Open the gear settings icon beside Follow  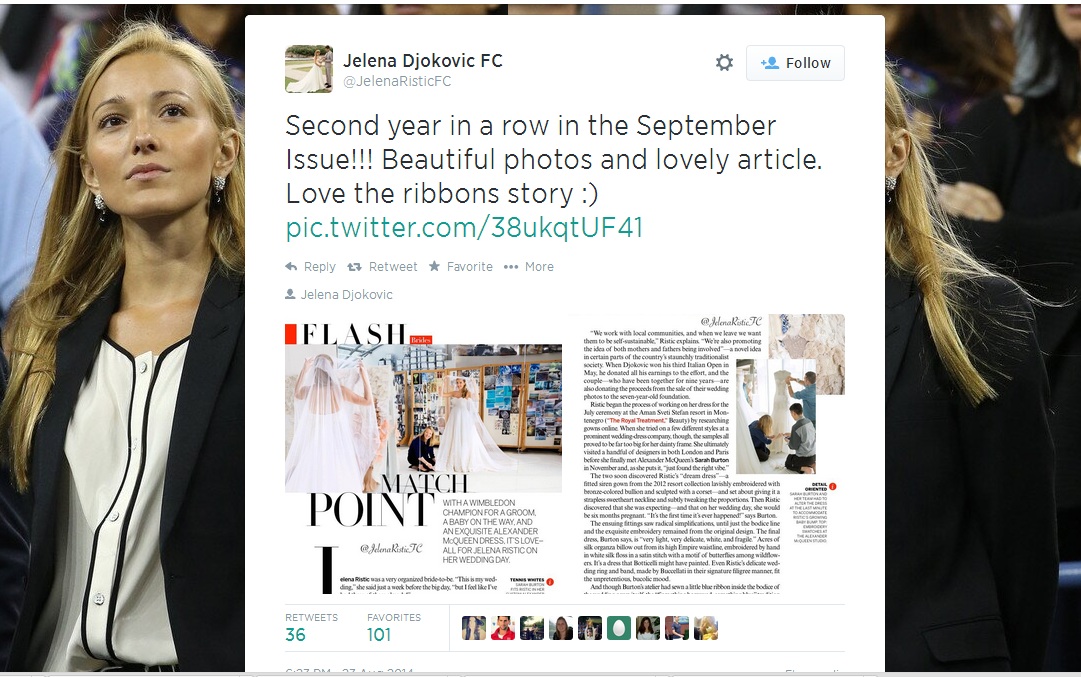click(x=724, y=63)
